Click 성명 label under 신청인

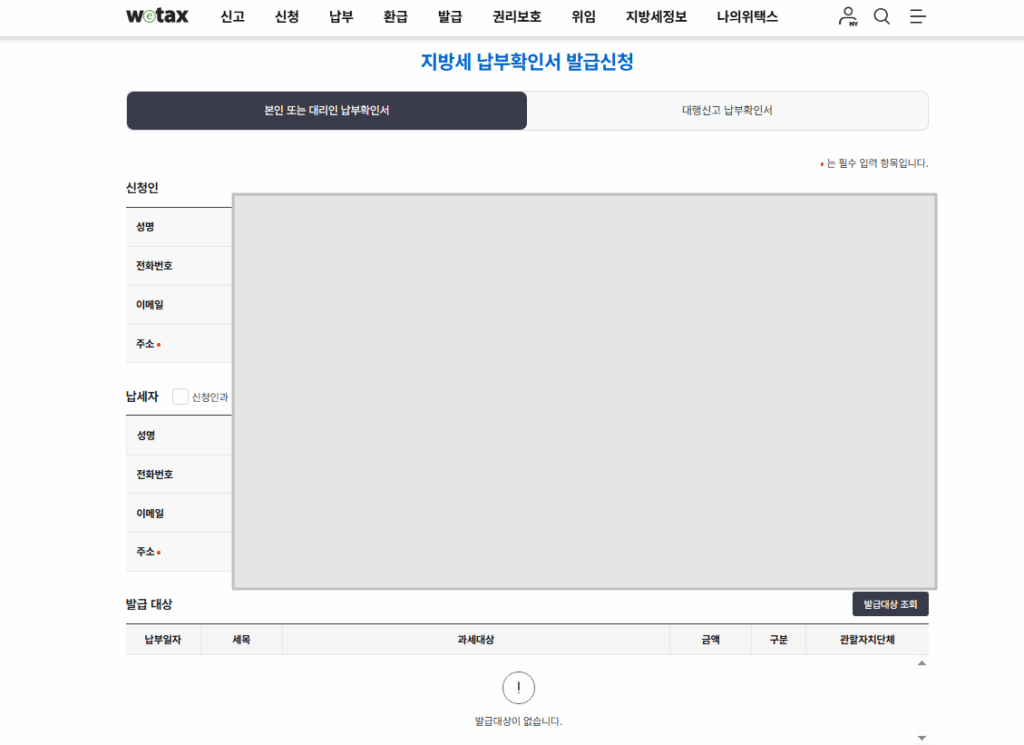(145, 227)
